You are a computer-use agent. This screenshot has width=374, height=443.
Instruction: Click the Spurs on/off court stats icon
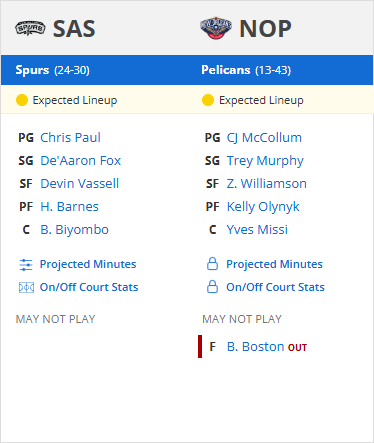click(26, 287)
